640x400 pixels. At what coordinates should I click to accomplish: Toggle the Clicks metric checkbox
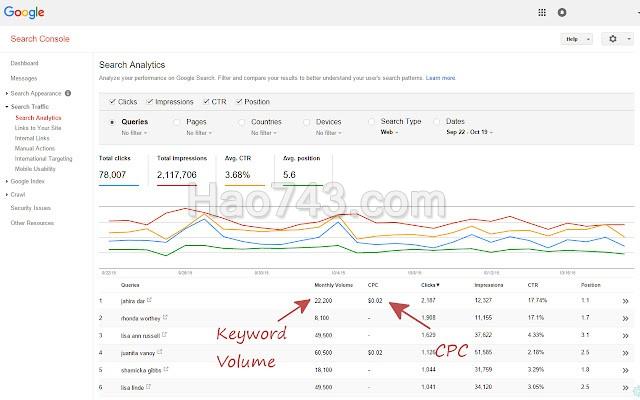click(x=112, y=101)
